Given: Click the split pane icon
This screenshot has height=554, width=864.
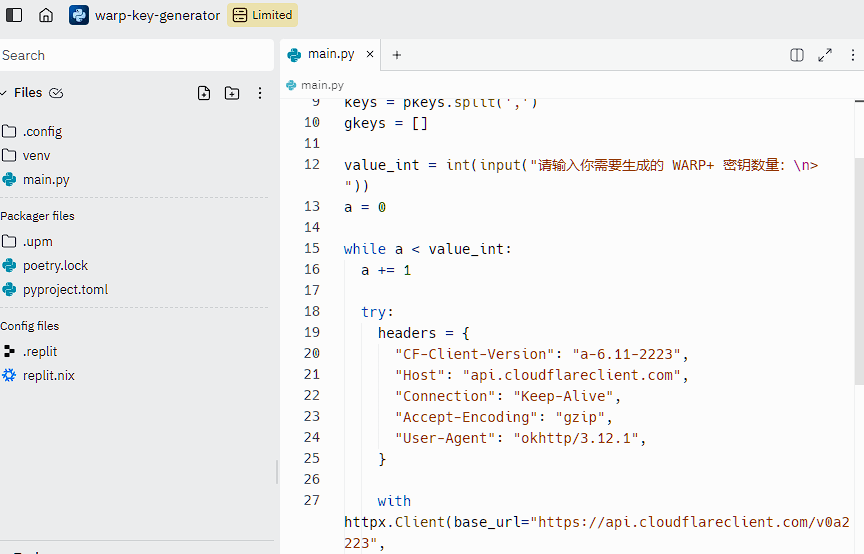Looking at the screenshot, I should pyautogui.click(x=797, y=55).
